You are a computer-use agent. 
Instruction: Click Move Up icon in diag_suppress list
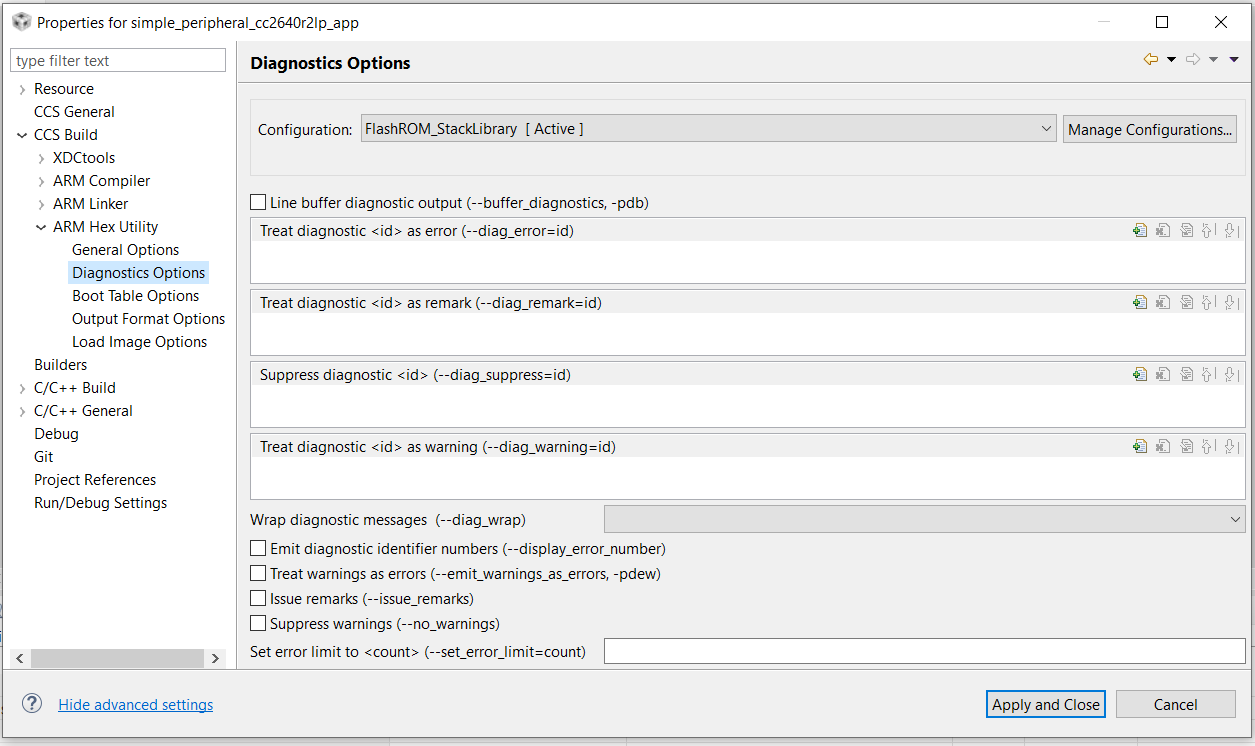(1208, 375)
